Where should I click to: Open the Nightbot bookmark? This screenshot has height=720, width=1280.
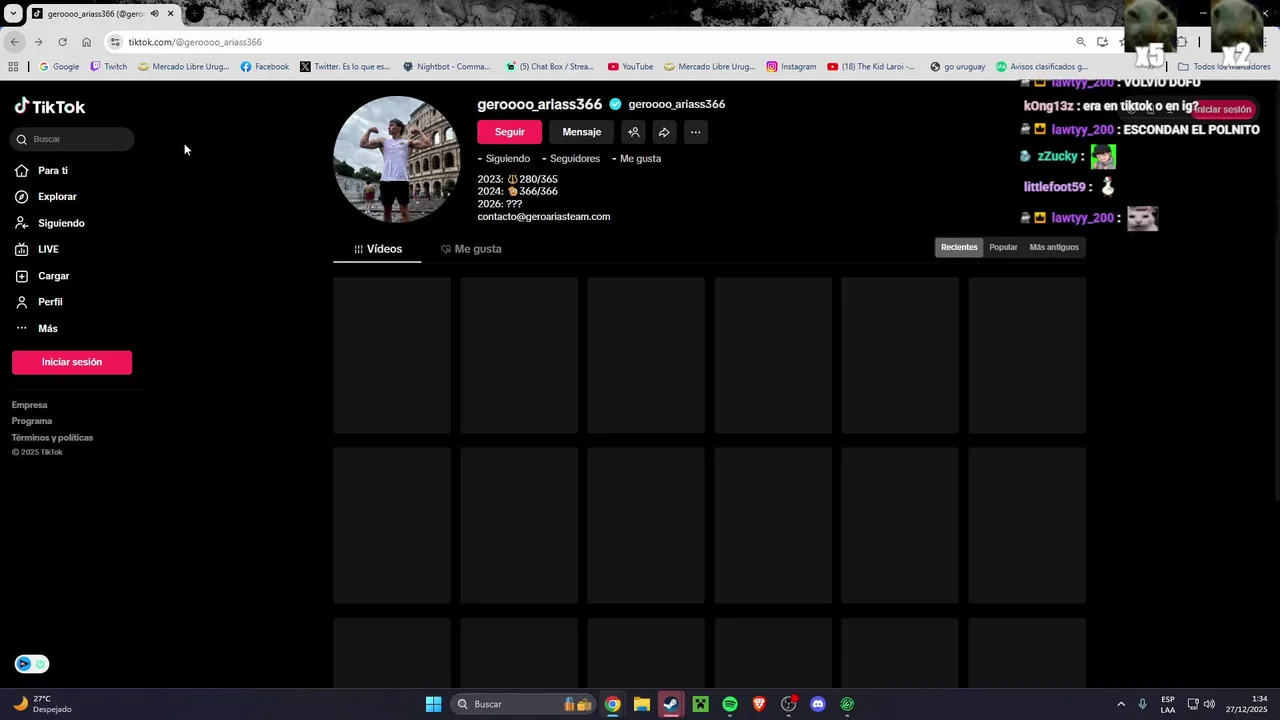click(447, 67)
